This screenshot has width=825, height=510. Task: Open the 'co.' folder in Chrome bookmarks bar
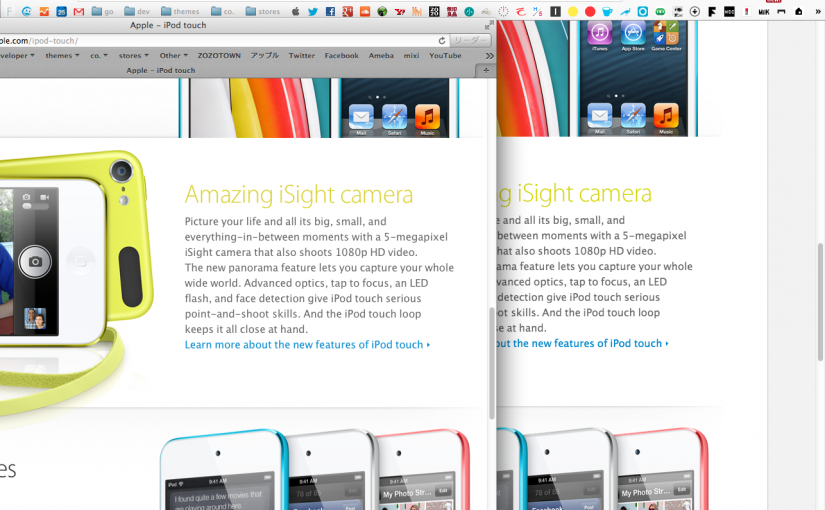pos(223,11)
